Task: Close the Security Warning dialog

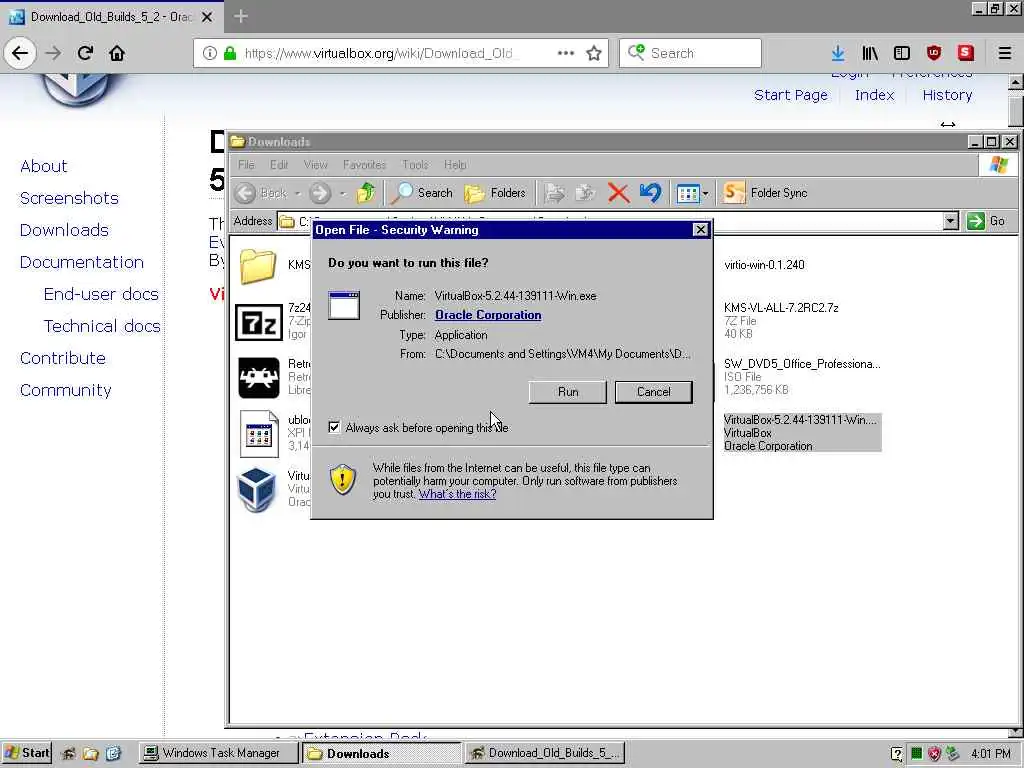Action: tap(700, 229)
